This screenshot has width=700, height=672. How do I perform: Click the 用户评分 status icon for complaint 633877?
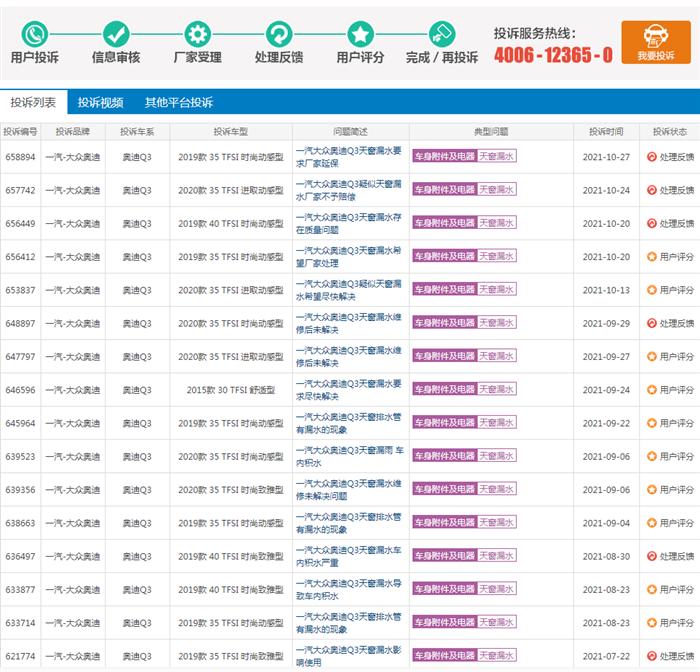651,589
